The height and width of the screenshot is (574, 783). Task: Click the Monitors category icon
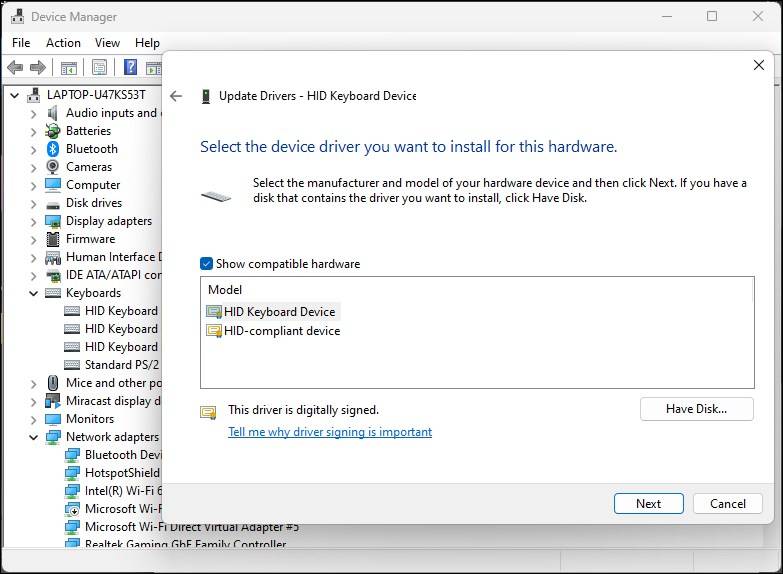pos(53,419)
